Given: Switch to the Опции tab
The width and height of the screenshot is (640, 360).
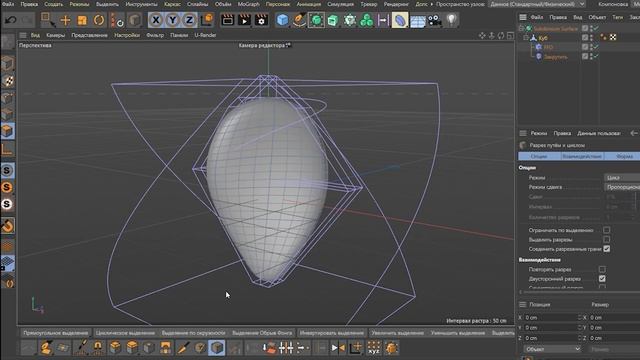Looking at the screenshot, I should pyautogui.click(x=539, y=156).
